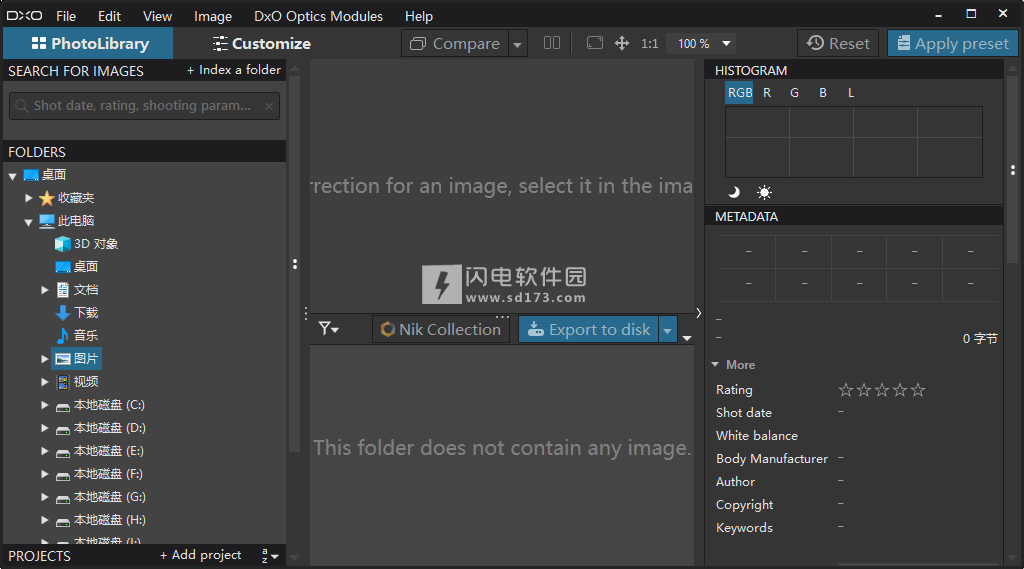Click the Apply preset button

point(953,43)
